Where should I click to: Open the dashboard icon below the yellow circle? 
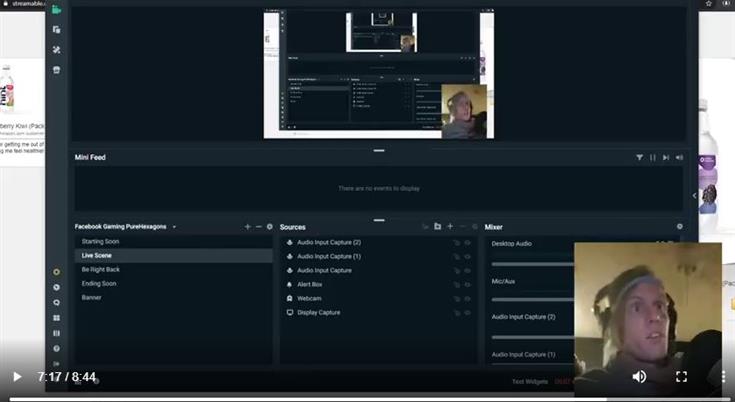coord(57,287)
